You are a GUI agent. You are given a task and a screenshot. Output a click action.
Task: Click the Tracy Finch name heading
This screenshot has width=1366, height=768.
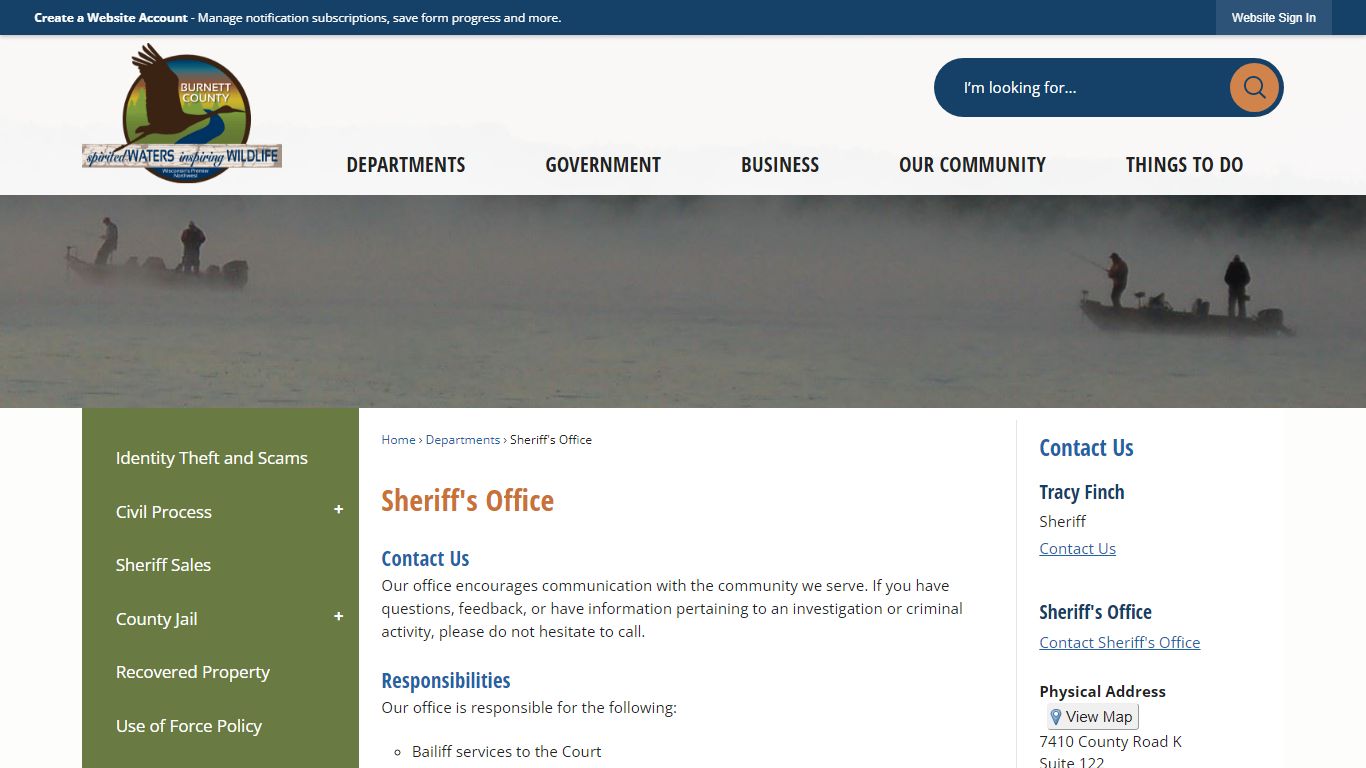pos(1082,492)
